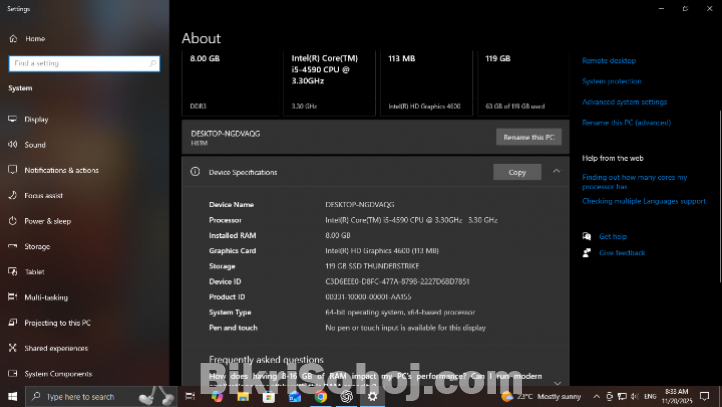Open the Windows Start menu
Screen dimensions: 722x407
coord(13,397)
